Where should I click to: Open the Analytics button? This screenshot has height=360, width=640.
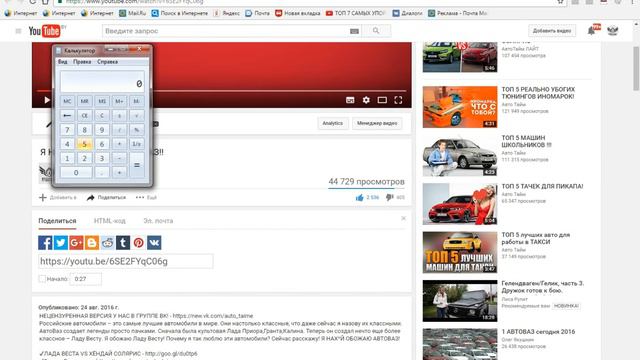(333, 123)
